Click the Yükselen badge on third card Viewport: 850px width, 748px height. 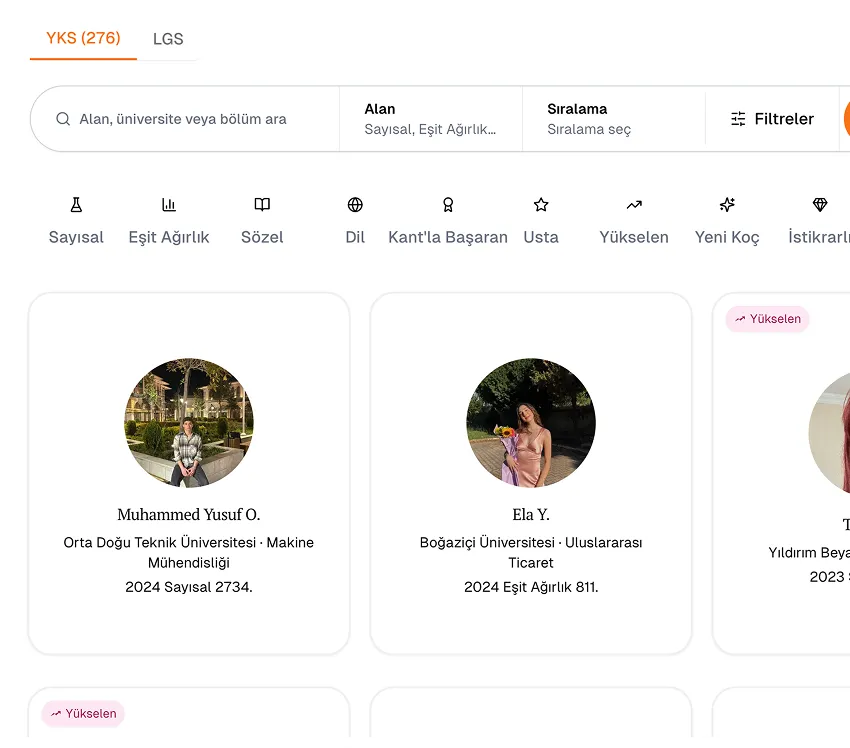[x=767, y=319]
